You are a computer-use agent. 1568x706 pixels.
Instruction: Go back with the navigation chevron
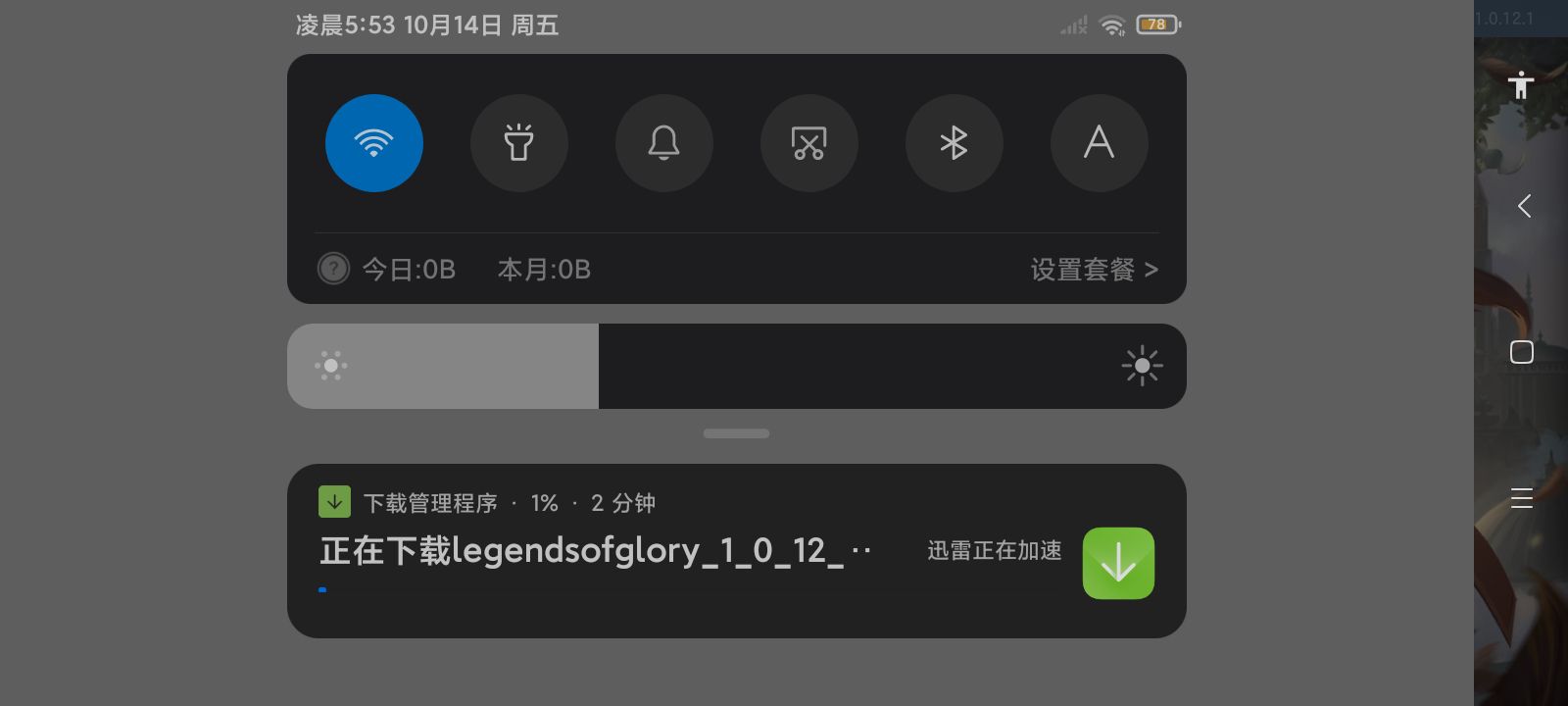pos(1523,206)
